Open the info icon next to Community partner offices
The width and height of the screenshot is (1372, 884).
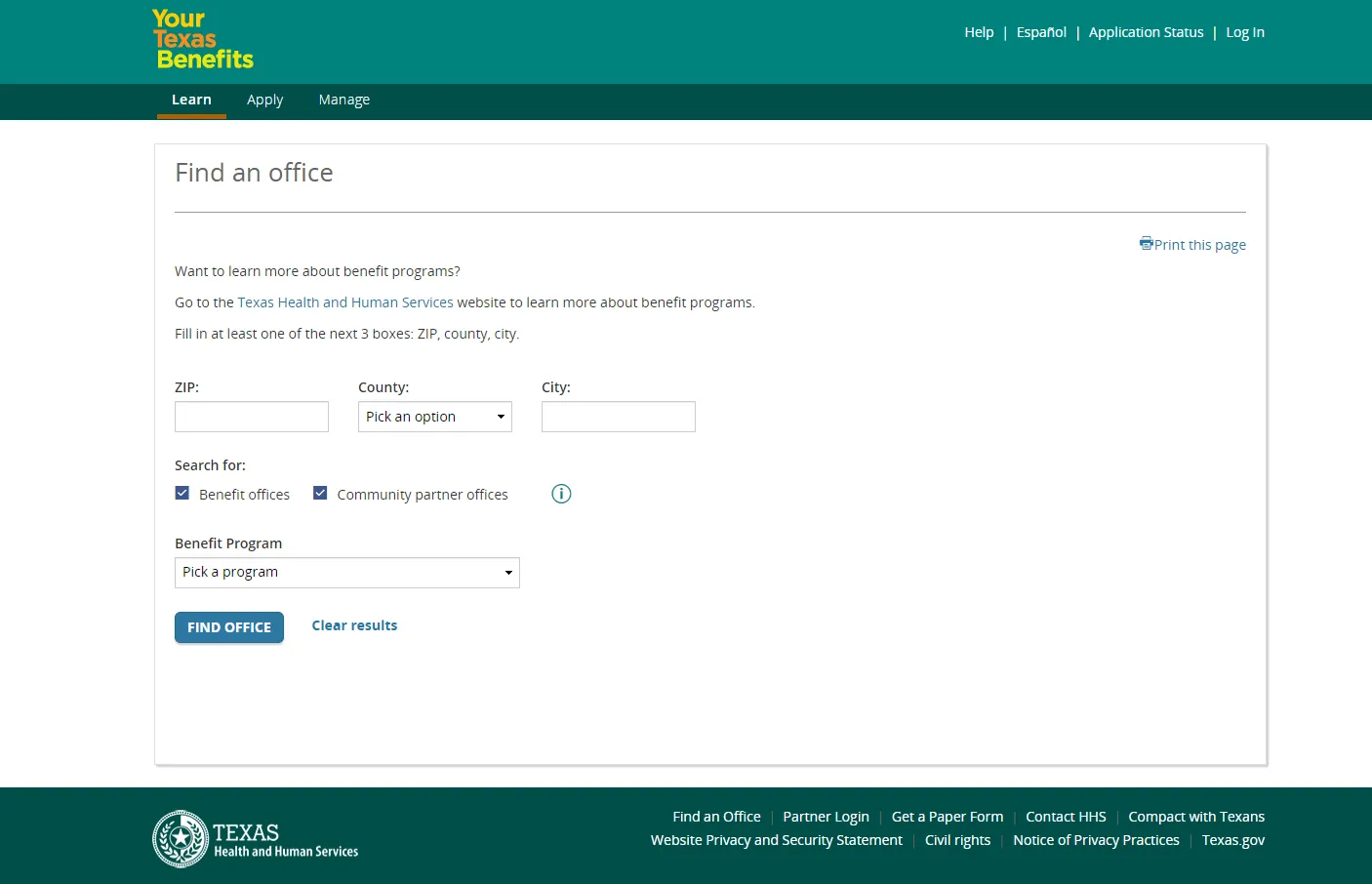coord(561,494)
